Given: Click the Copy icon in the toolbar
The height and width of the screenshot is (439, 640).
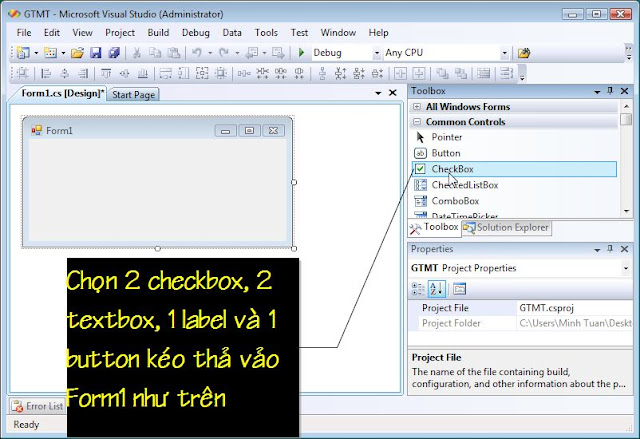Looking at the screenshot, I should 155,53.
